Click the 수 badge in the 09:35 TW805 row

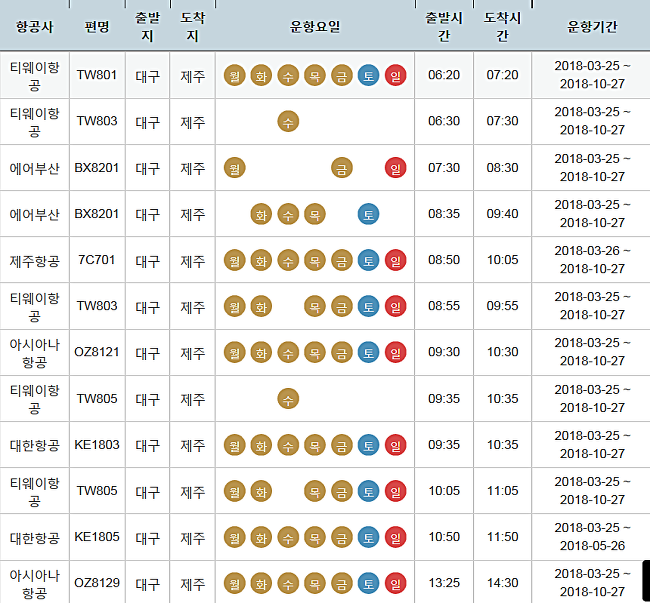tap(288, 399)
